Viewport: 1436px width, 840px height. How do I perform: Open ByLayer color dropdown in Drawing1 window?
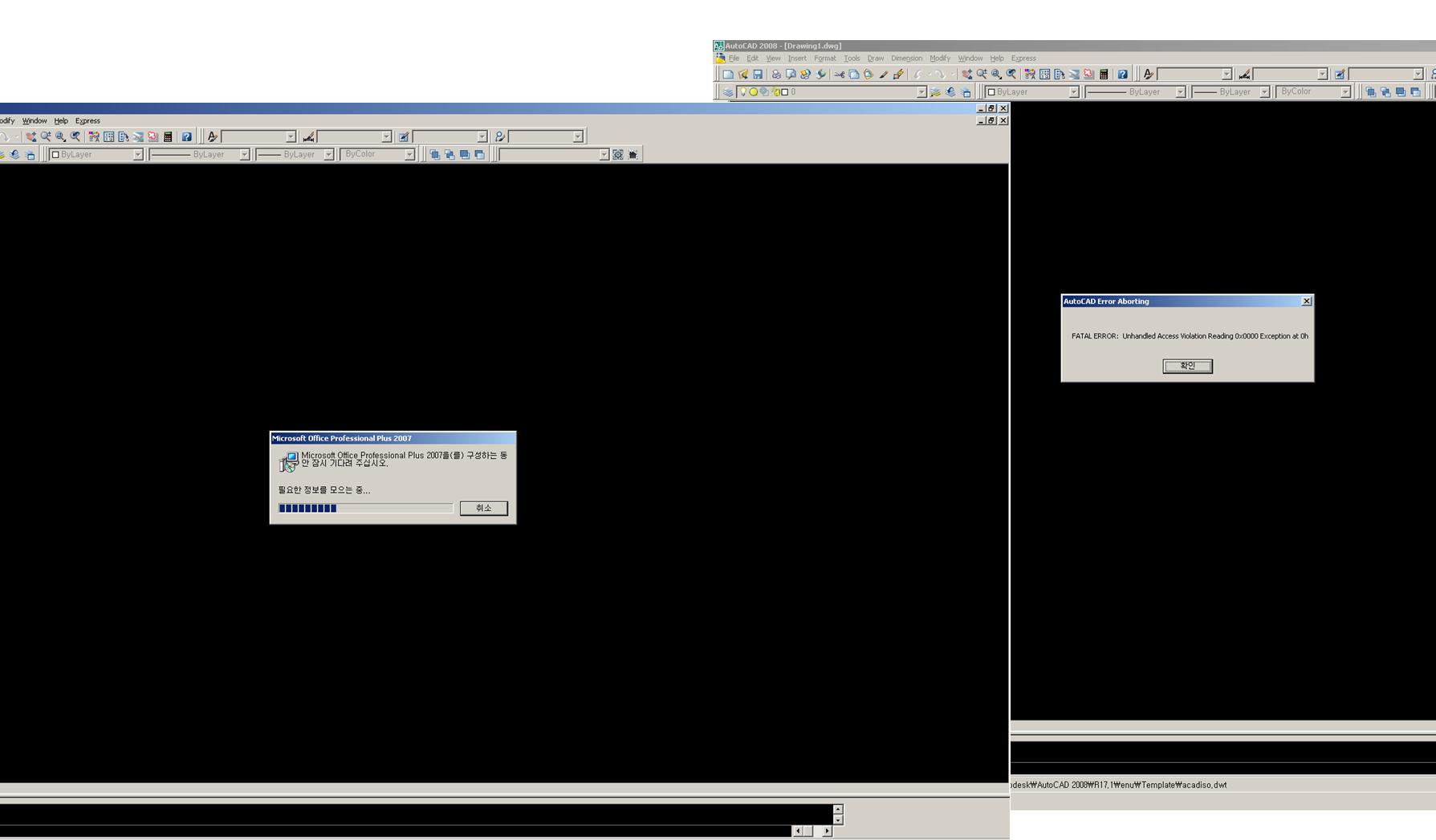[1074, 92]
